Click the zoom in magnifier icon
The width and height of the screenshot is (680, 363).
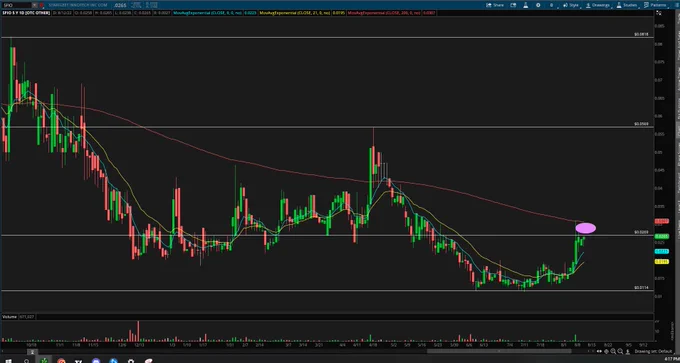click(x=613, y=351)
